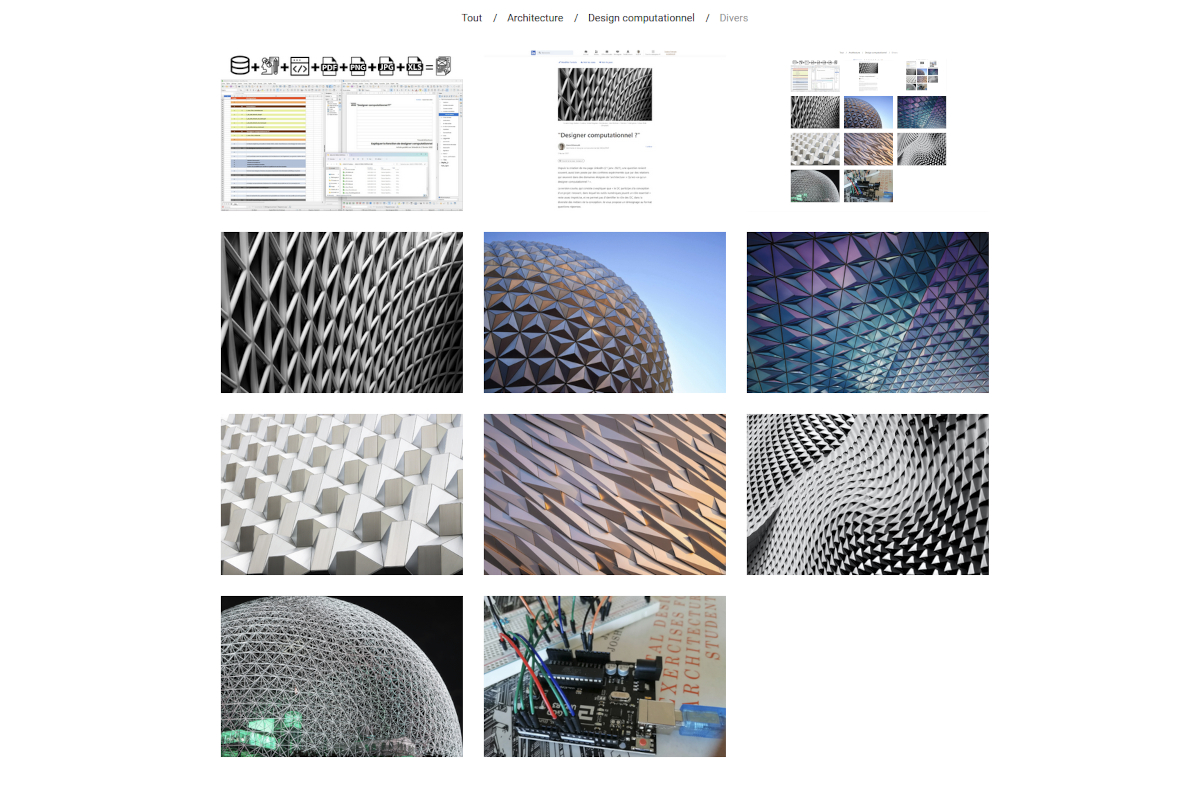View the geodesic sphere against blue sky

(x=605, y=312)
